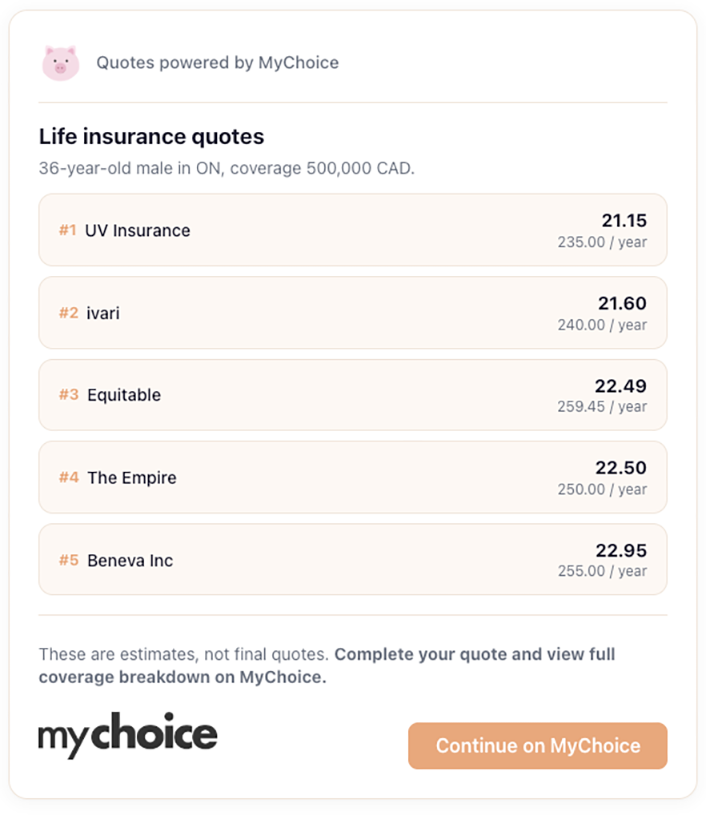The height and width of the screenshot is (815, 706).
Task: Click the 259.45 / year price text
Action: [x=602, y=407]
